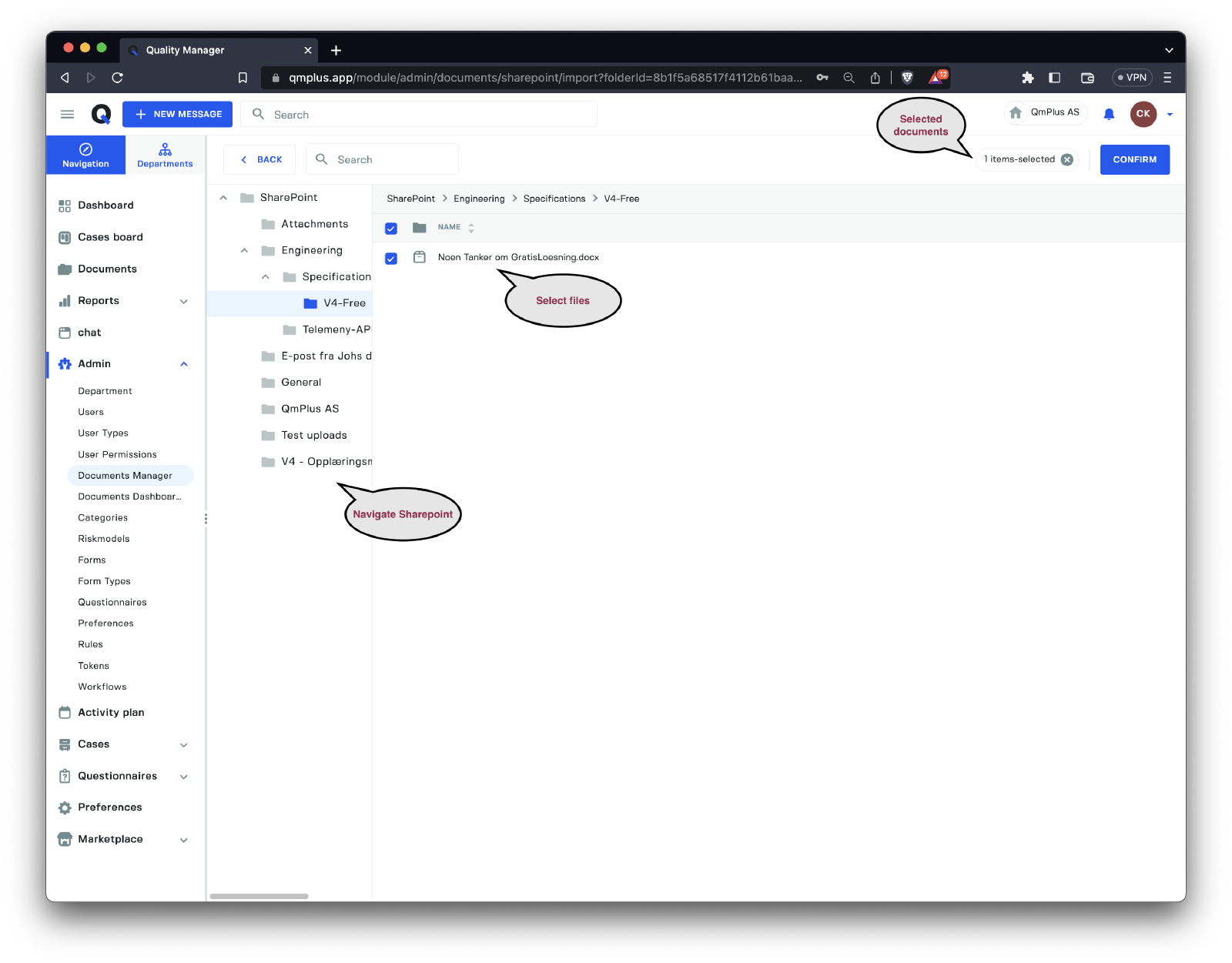1232x963 pixels.
Task: Click the browser reload icon
Action: 118,78
